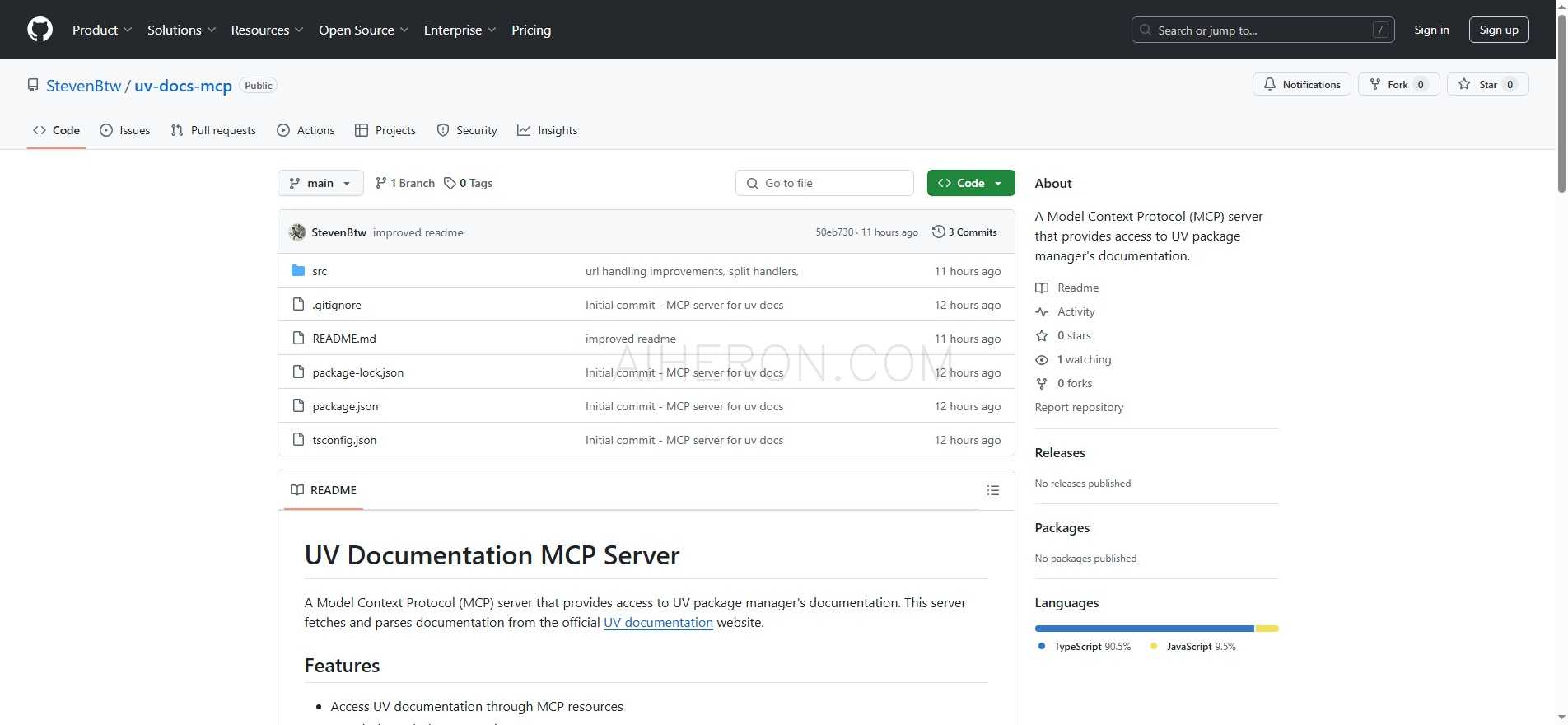Click the branch icon next to 1 Branch
The width and height of the screenshot is (1568, 725).
(380, 183)
